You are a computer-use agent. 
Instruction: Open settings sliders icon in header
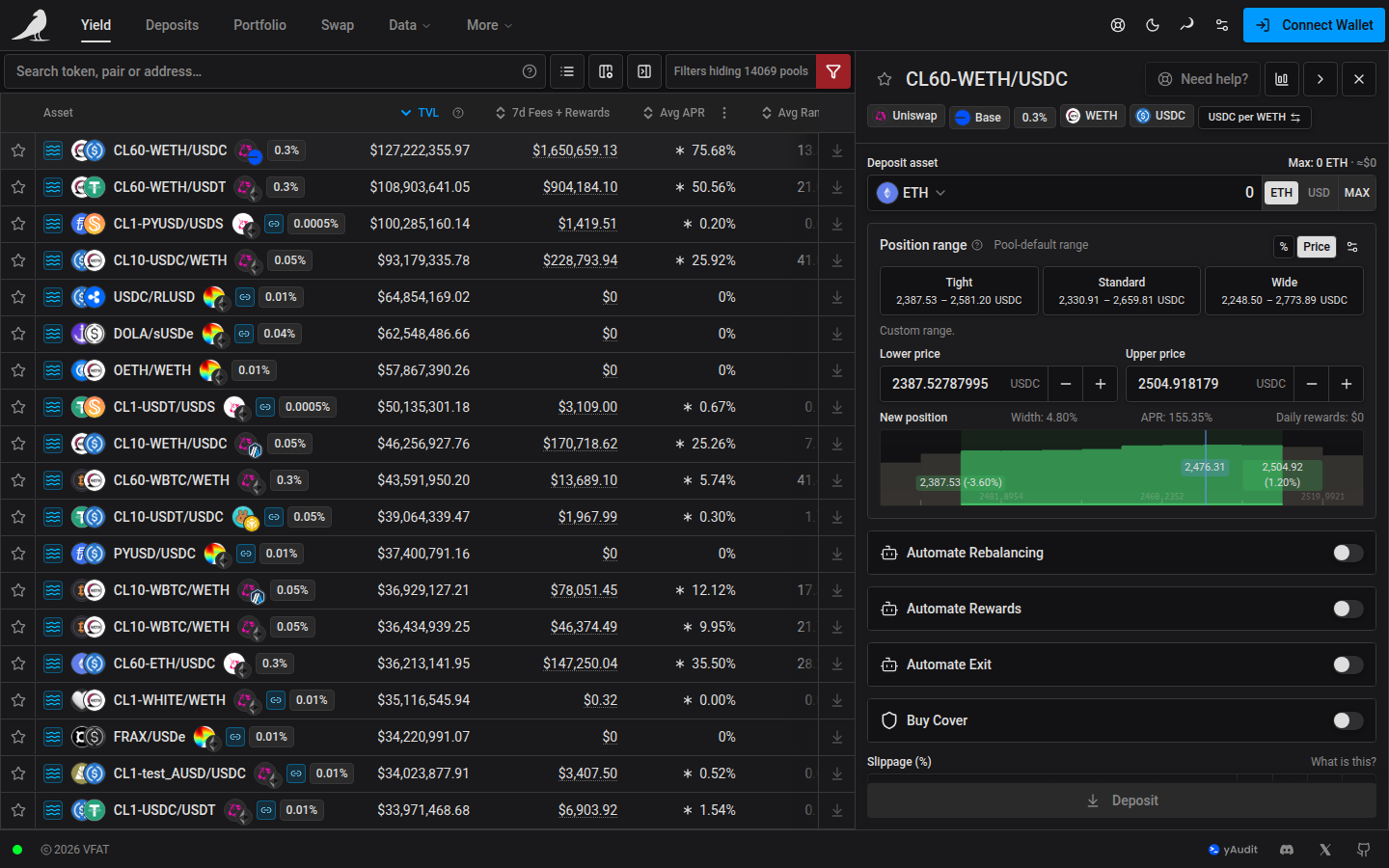coord(1222,25)
